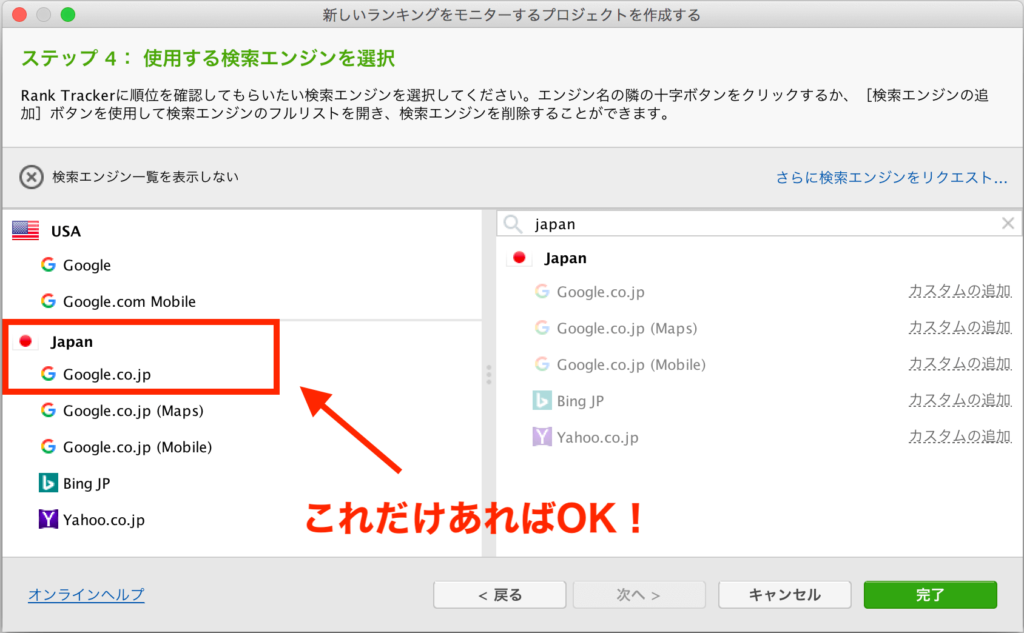Viewport: 1024px width, 633px height.
Task: Click 'カスタムの追加' for Google.co.jp (Maps)
Action: coord(960,327)
